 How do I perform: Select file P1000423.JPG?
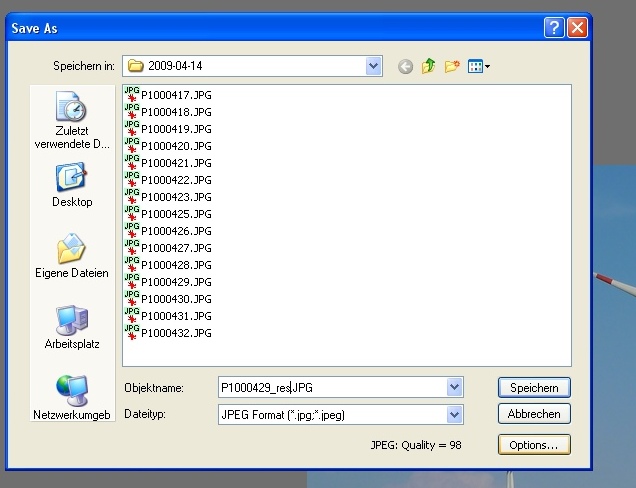(168, 197)
